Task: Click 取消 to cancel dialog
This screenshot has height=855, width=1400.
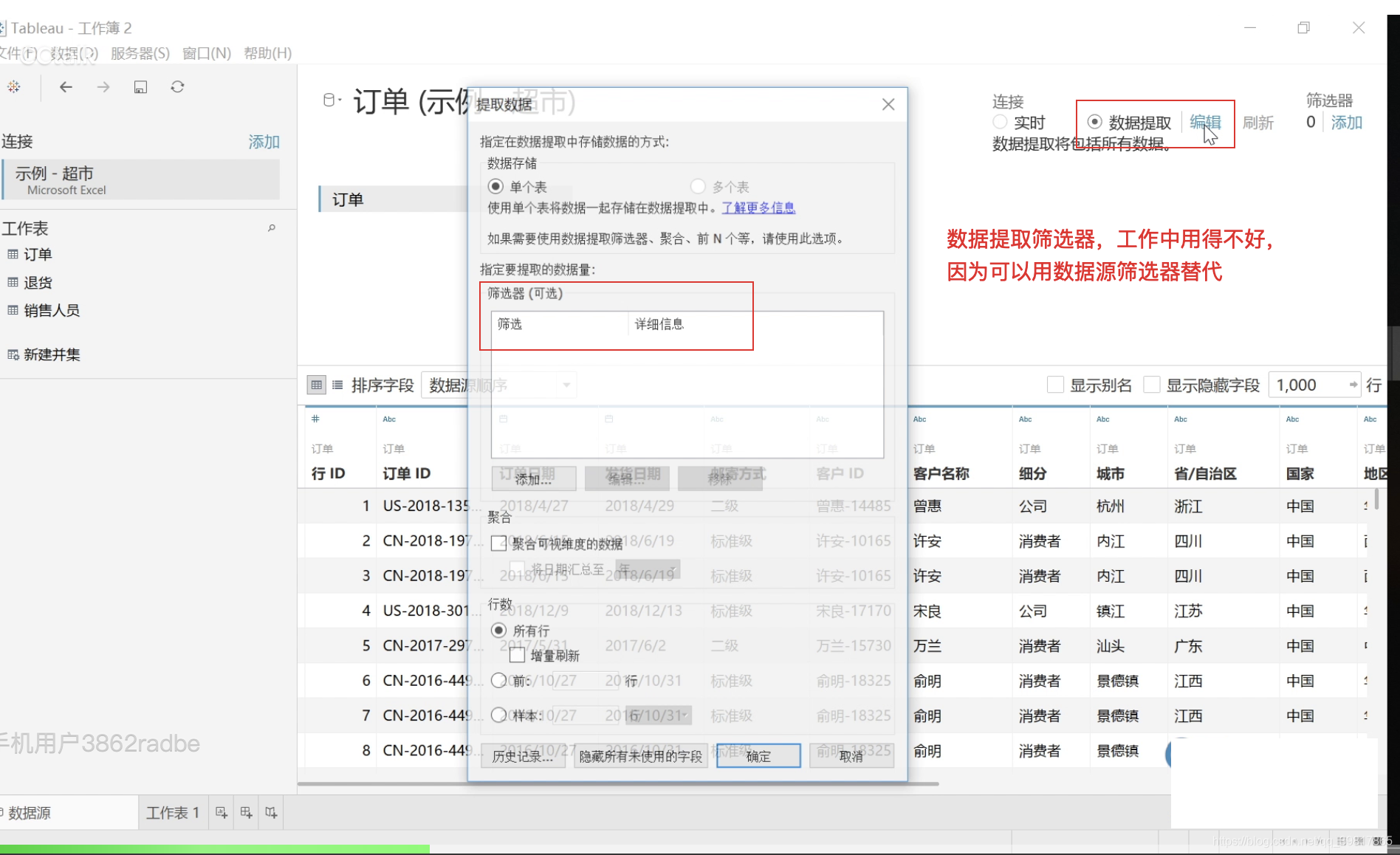Action: pyautogui.click(x=851, y=757)
